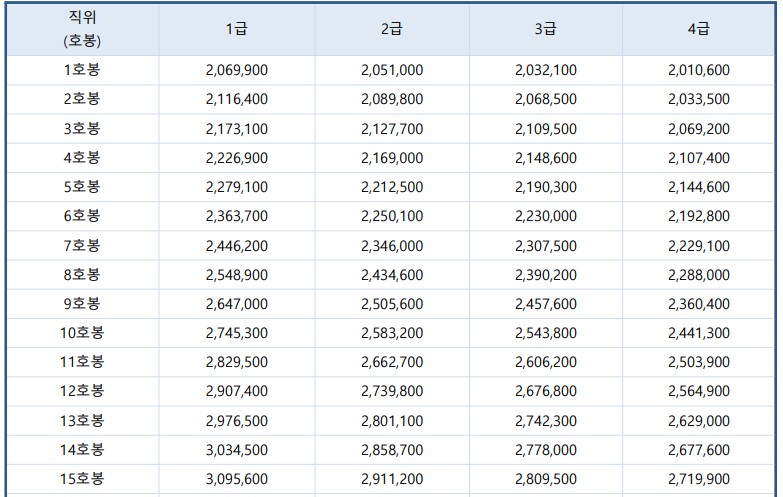
Task: Click the 2호봉 row label
Action: click(x=82, y=99)
